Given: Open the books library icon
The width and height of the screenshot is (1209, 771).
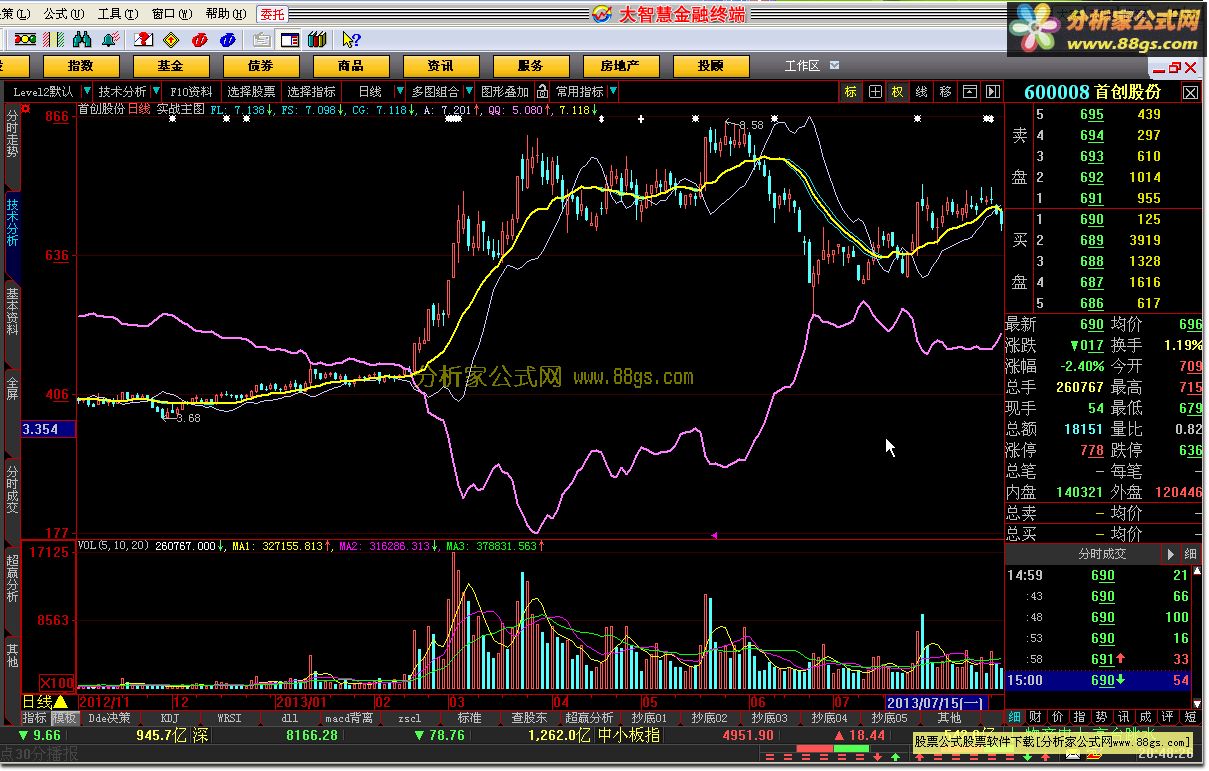Looking at the screenshot, I should [x=317, y=40].
